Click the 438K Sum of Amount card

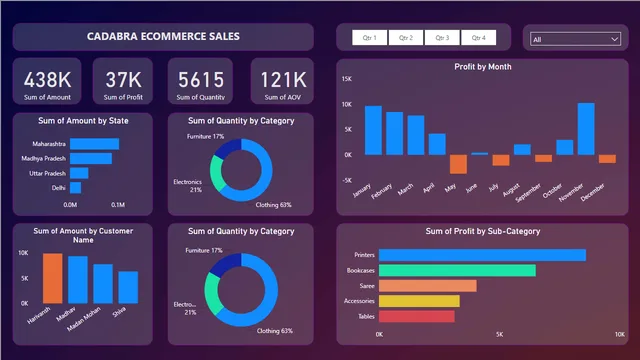tap(47, 81)
